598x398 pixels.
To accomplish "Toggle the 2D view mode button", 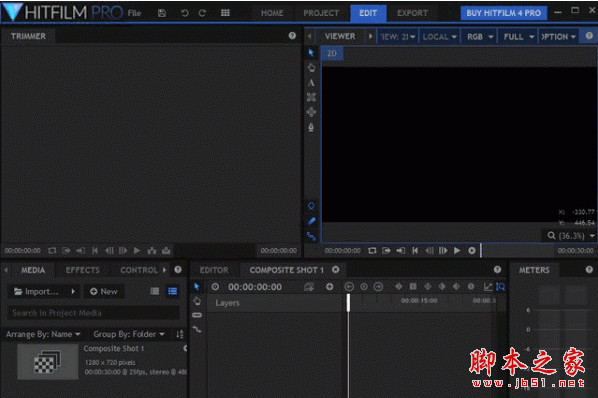I will [332, 53].
